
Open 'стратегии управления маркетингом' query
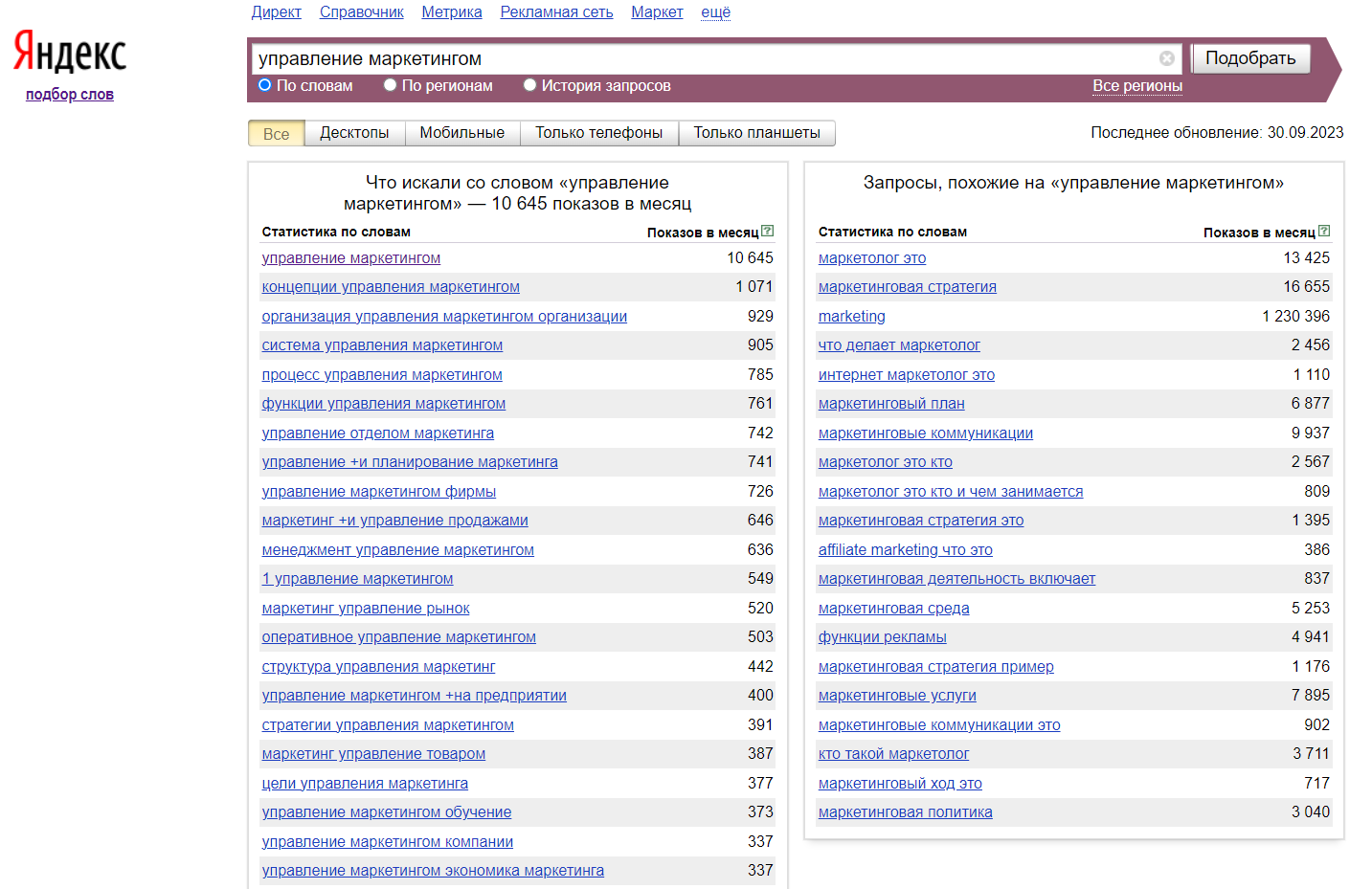(x=388, y=724)
